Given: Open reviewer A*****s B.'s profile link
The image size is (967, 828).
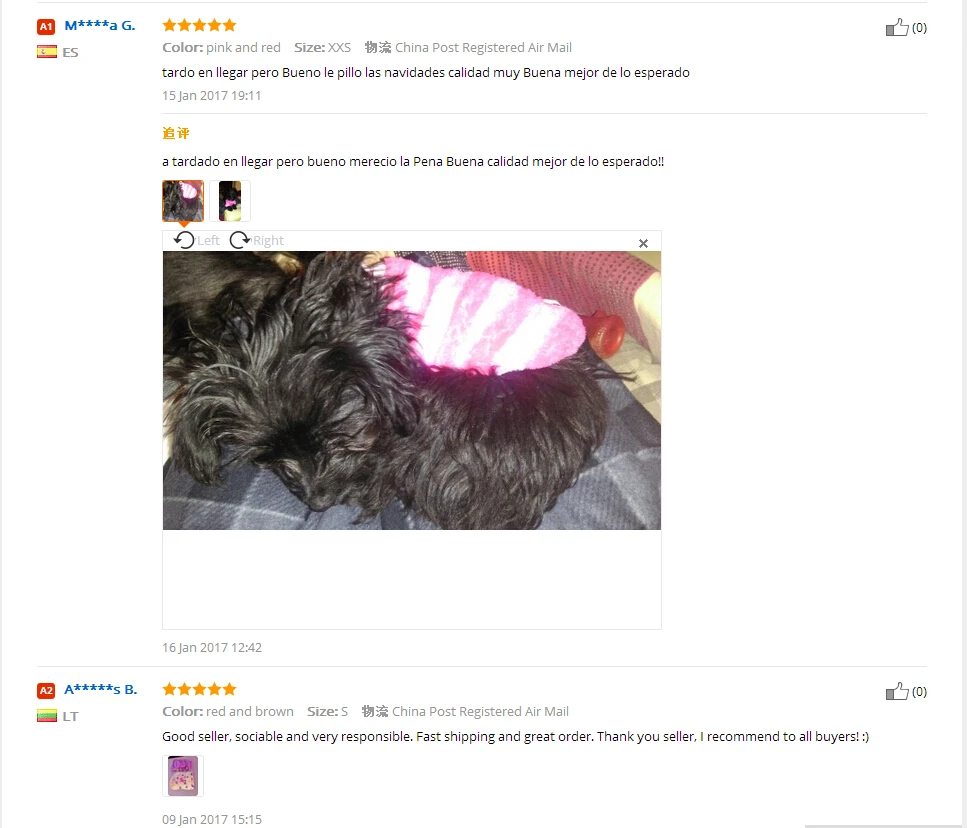Looking at the screenshot, I should point(101,689).
